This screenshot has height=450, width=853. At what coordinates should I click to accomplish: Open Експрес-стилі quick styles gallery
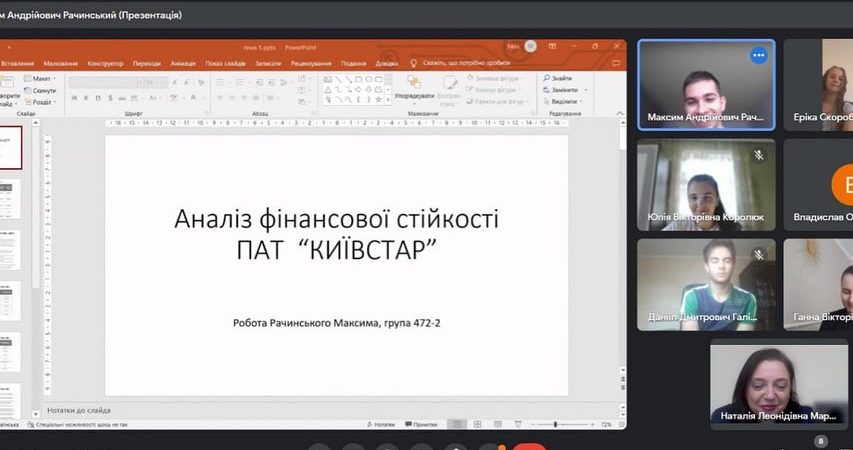(449, 90)
